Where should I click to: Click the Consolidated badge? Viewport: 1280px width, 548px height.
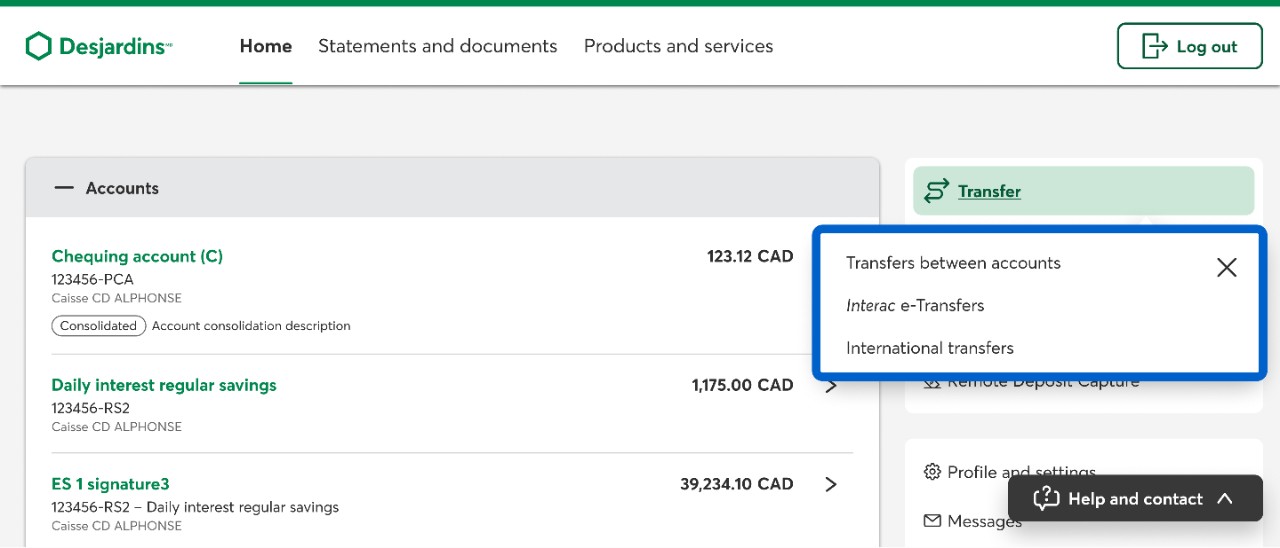98,326
